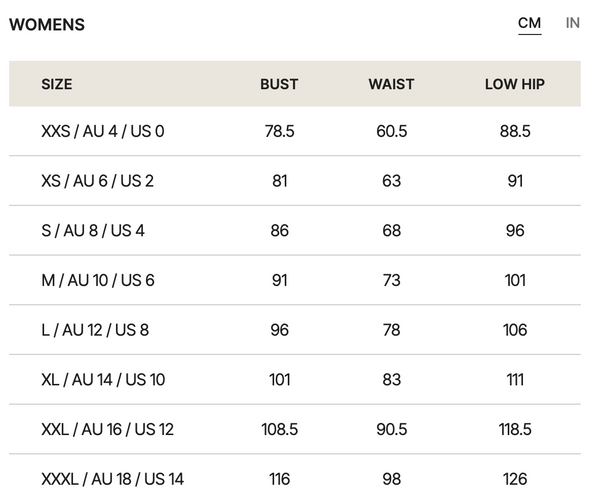The image size is (600, 502).
Task: Click low hip value 118.5
Action: (x=515, y=429)
